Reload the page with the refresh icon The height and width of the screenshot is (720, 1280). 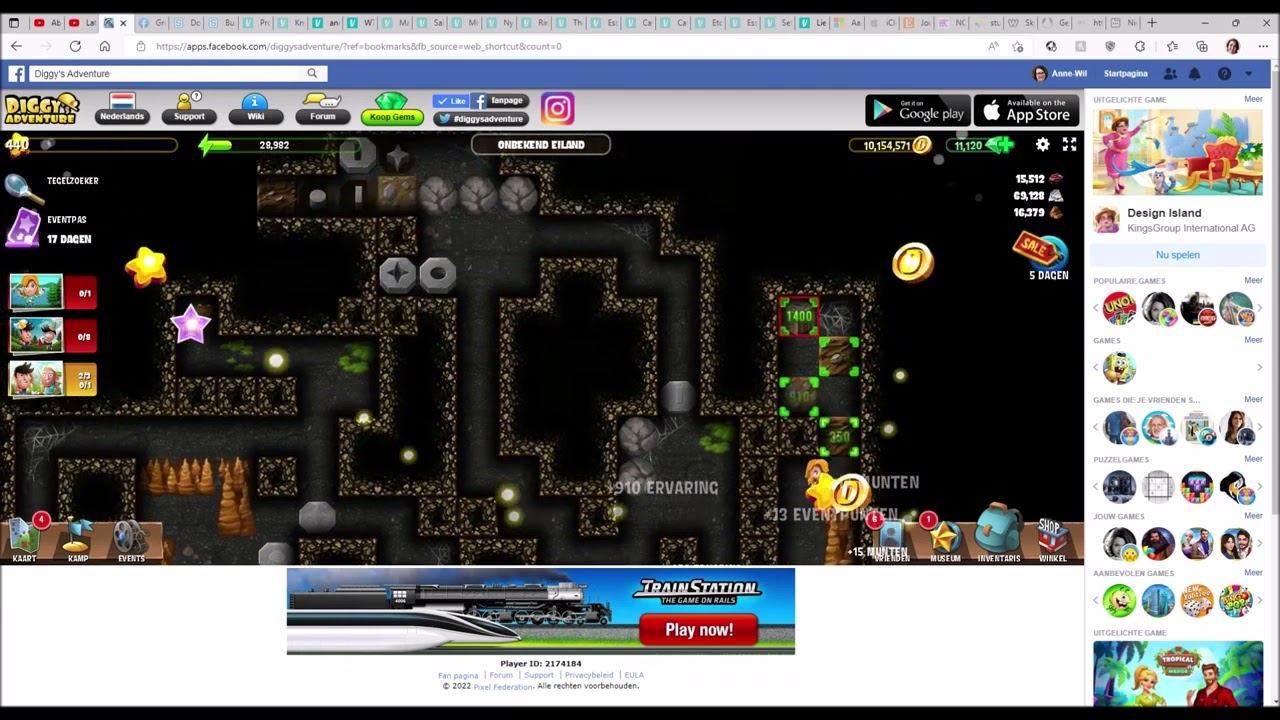coord(75,46)
